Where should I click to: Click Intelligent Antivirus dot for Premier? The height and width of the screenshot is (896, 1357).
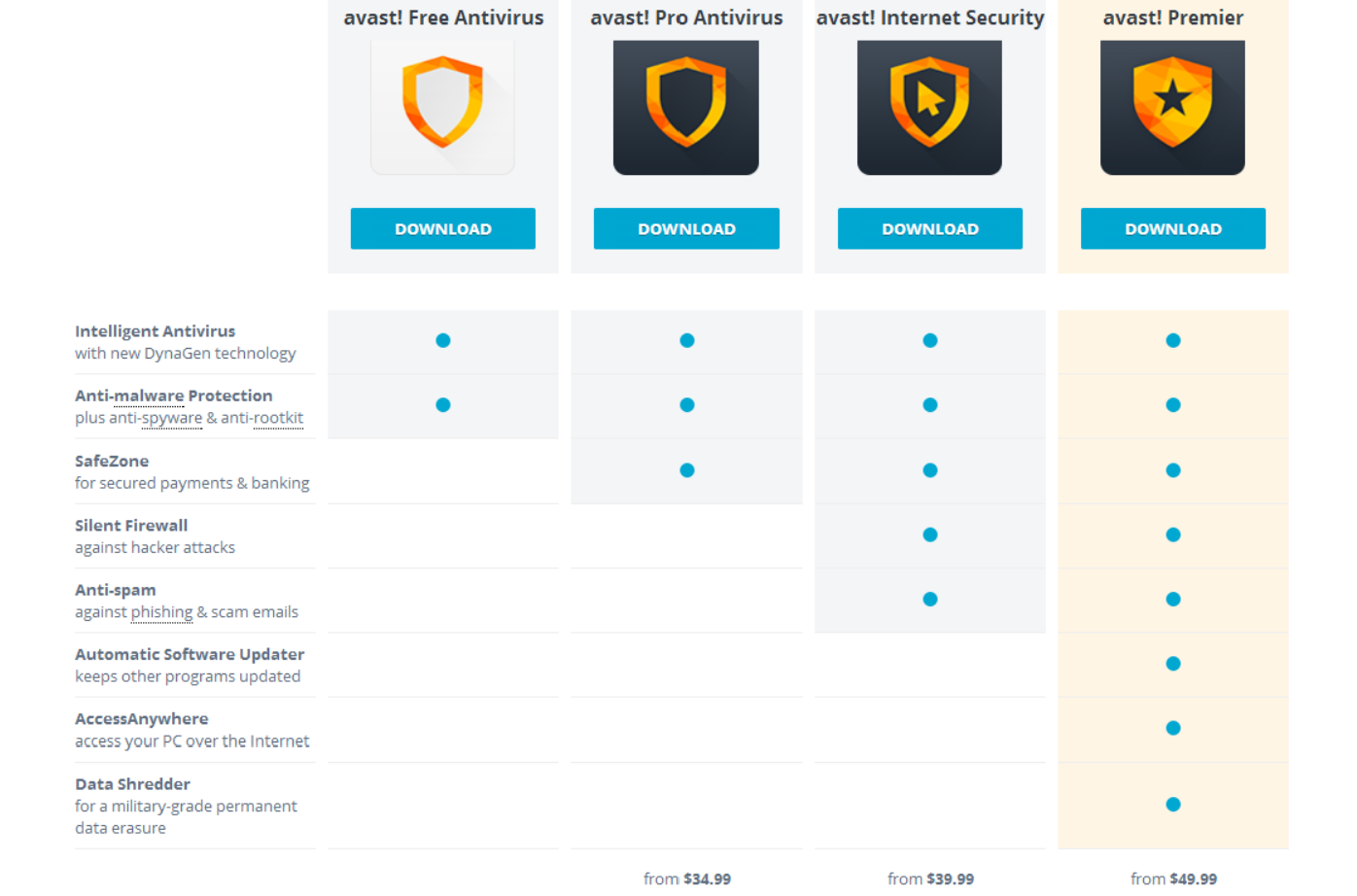pos(1173,340)
